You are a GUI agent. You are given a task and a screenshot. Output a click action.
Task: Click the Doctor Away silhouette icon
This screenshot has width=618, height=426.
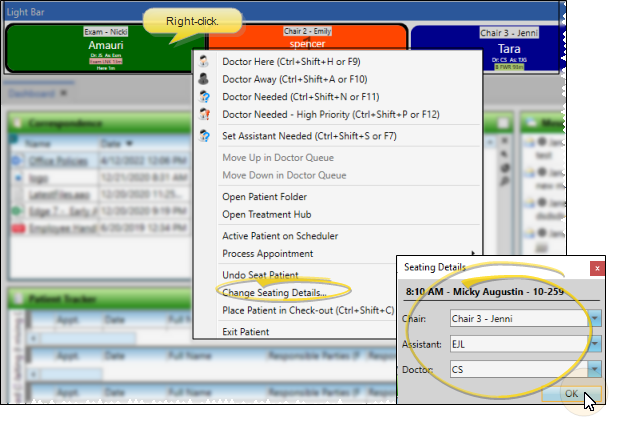[205, 80]
